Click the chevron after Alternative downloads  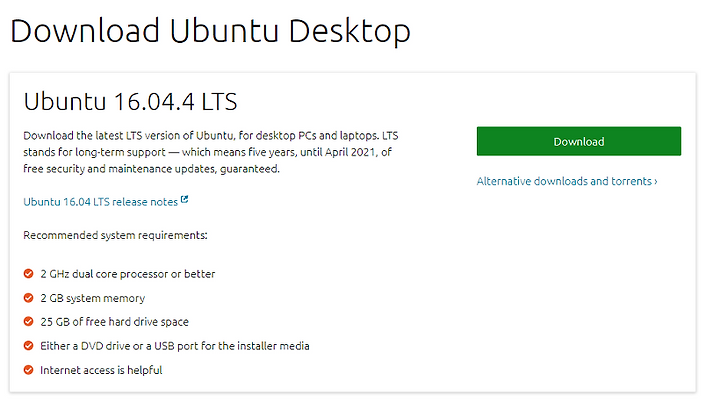pos(655,182)
